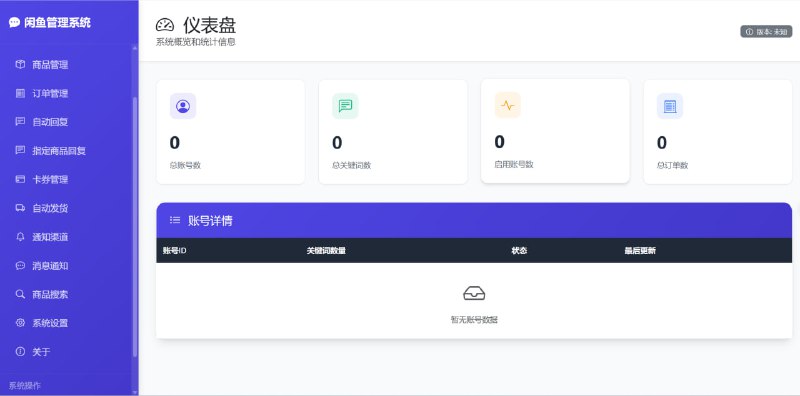
Task: Click the receipt icon on 总订单数 card
Action: point(670,106)
